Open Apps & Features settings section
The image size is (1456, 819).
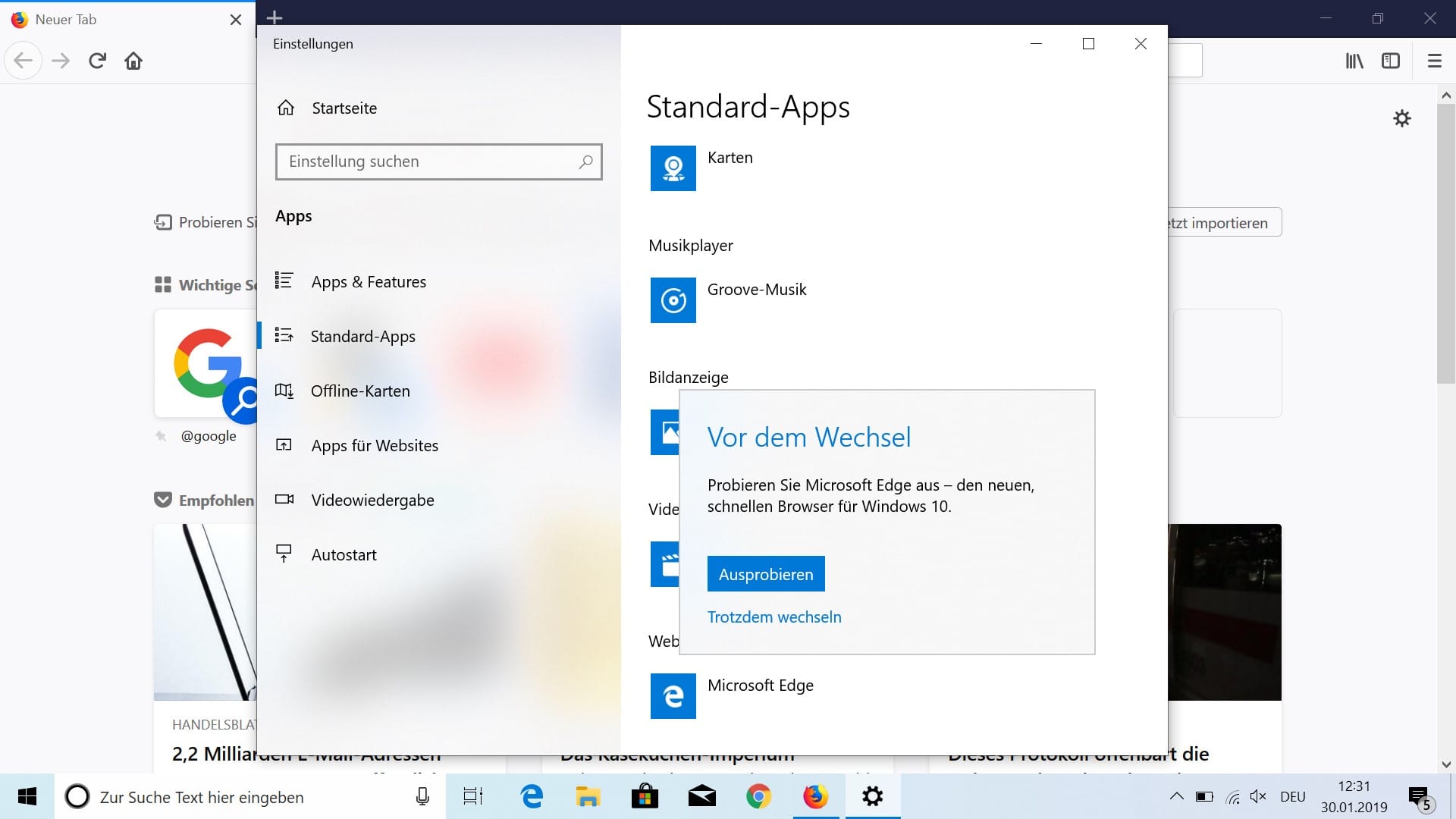pyautogui.click(x=368, y=281)
